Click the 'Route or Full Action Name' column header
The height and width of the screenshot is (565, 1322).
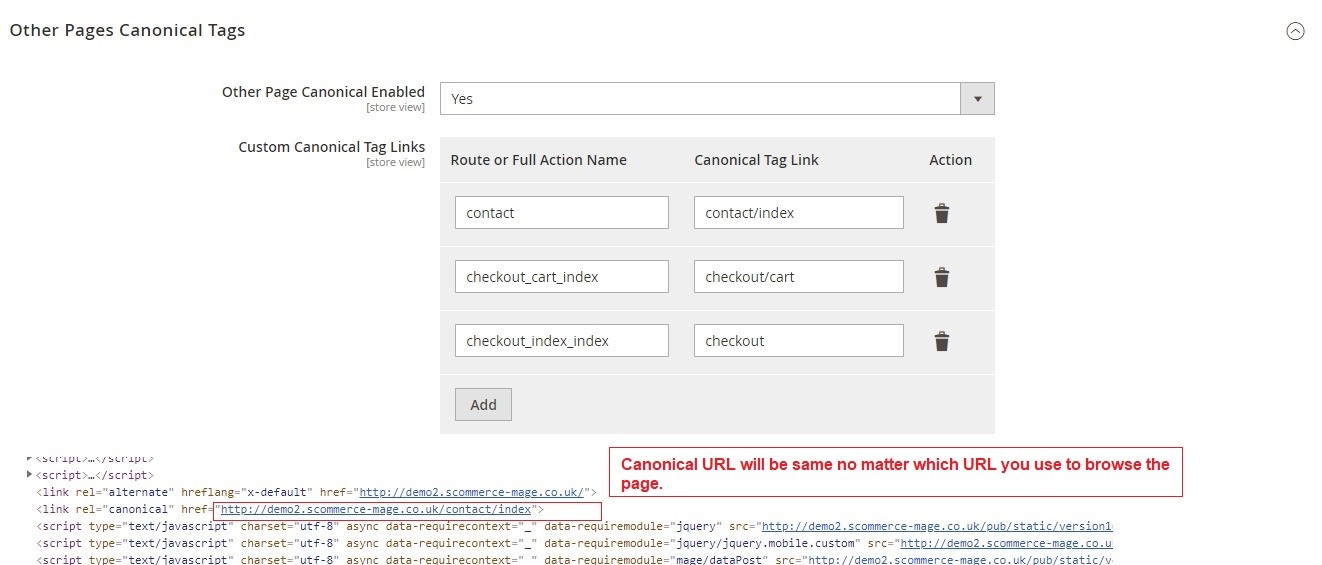coord(538,160)
